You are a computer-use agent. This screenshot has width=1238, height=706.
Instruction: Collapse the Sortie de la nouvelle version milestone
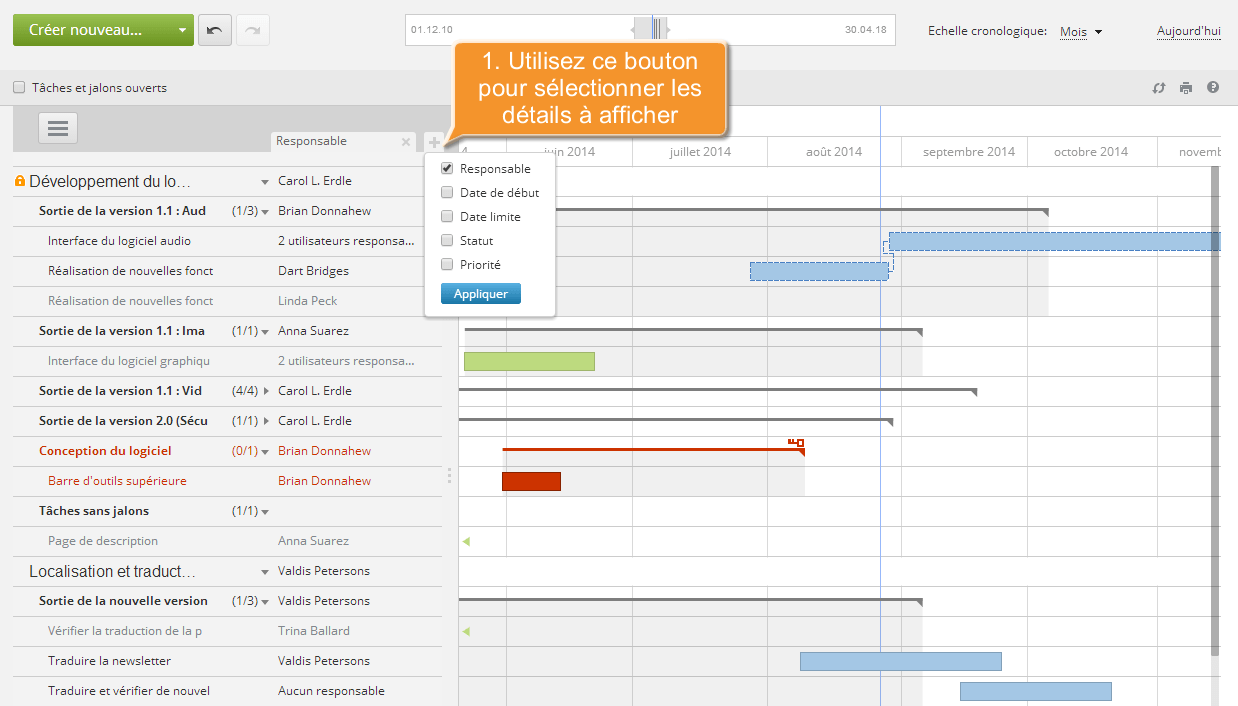click(x=265, y=602)
